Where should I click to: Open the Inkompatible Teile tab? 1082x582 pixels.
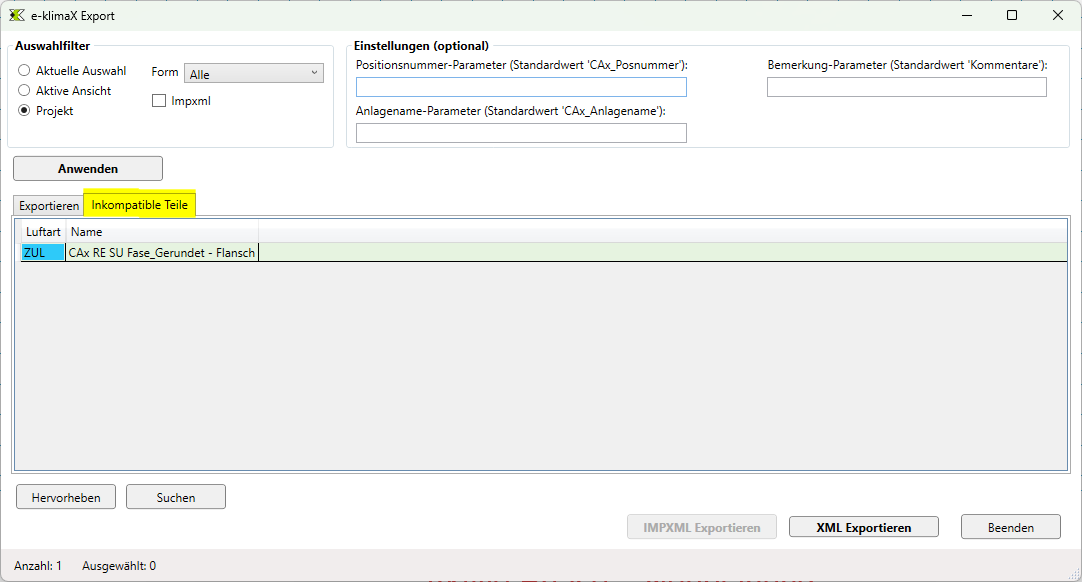click(139, 205)
